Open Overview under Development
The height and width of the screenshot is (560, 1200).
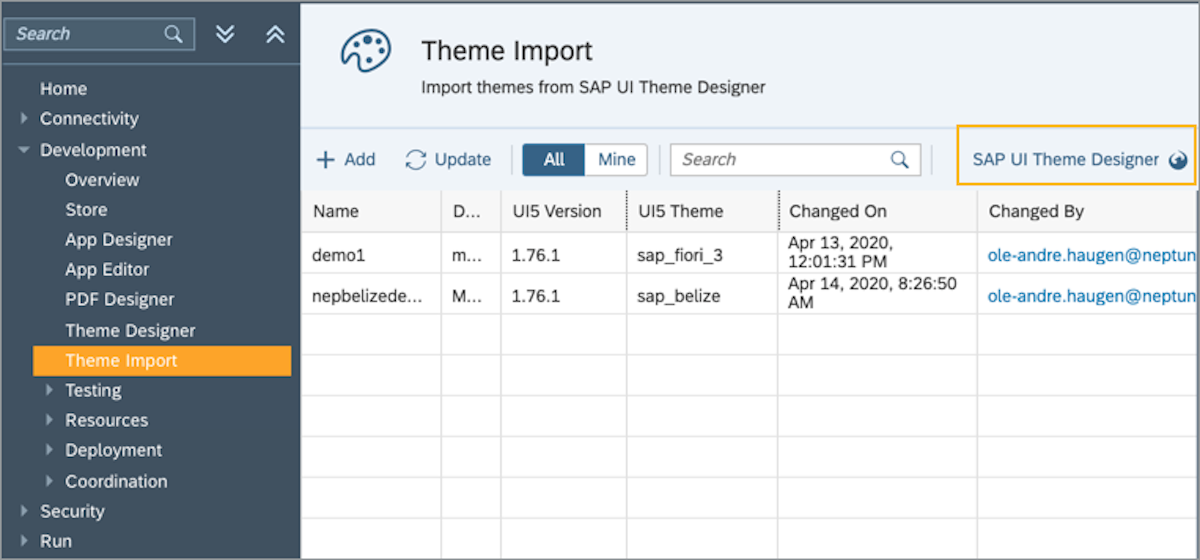(102, 180)
